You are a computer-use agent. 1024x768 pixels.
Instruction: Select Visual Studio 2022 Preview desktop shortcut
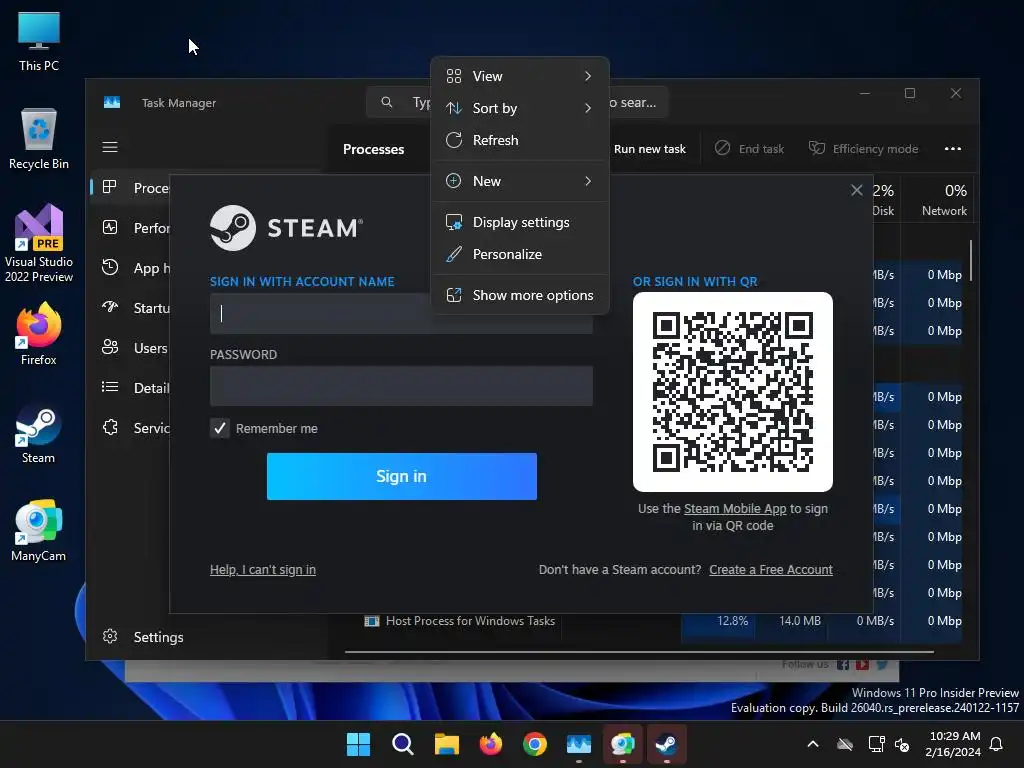click(39, 243)
